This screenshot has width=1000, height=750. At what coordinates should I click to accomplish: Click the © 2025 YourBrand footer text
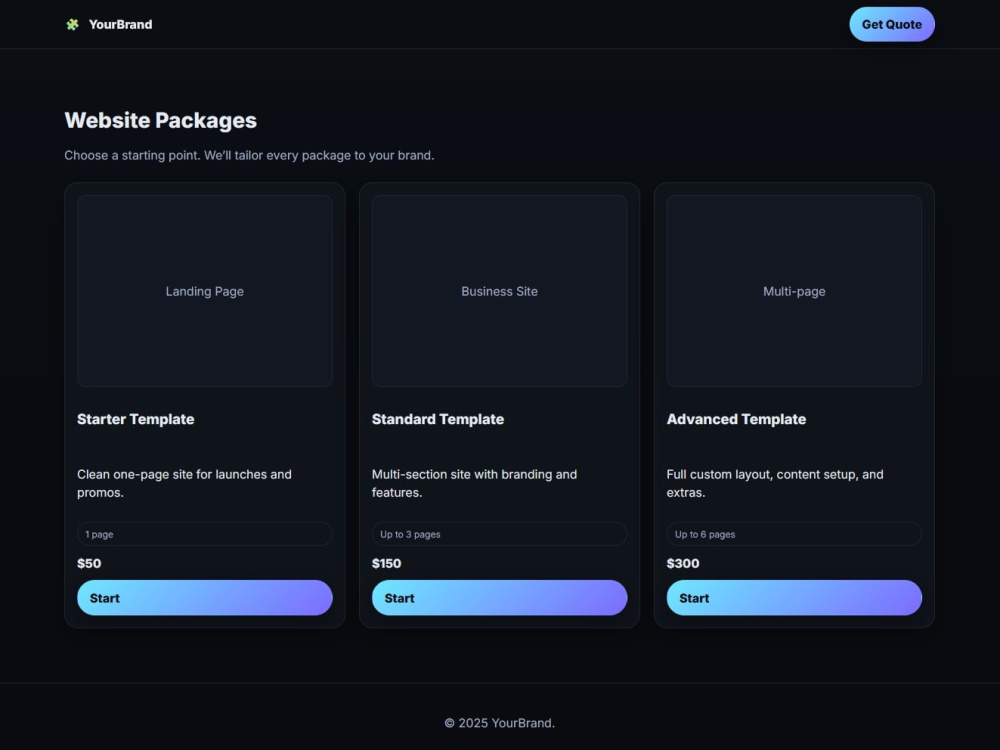pyautogui.click(x=499, y=723)
